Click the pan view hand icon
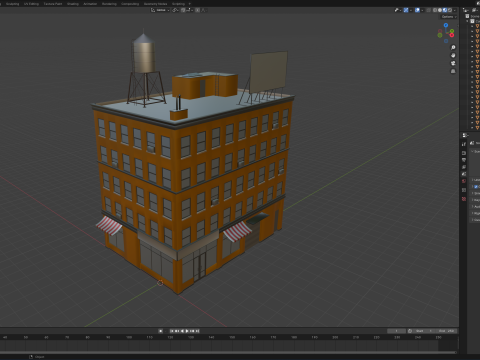The image size is (480, 360). pos(453,55)
